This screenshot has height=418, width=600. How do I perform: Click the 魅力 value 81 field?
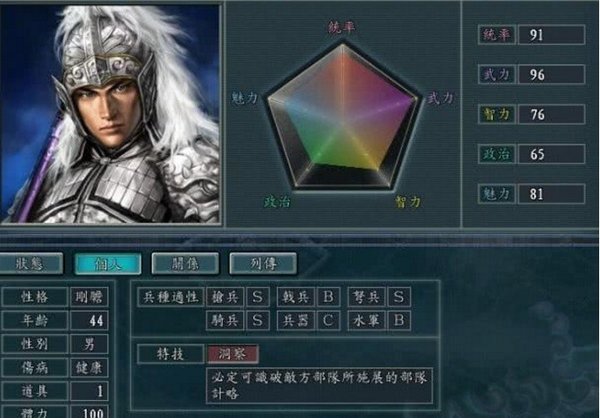click(x=551, y=194)
